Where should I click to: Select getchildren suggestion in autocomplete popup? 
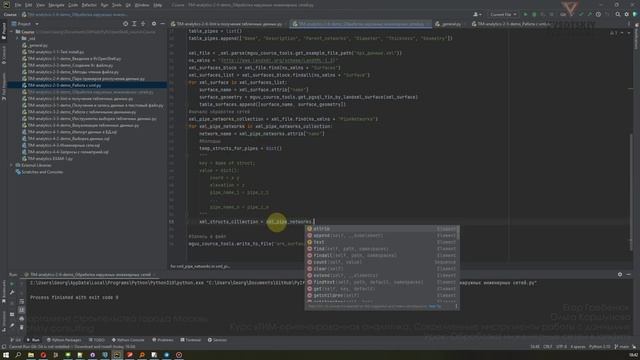(382, 295)
